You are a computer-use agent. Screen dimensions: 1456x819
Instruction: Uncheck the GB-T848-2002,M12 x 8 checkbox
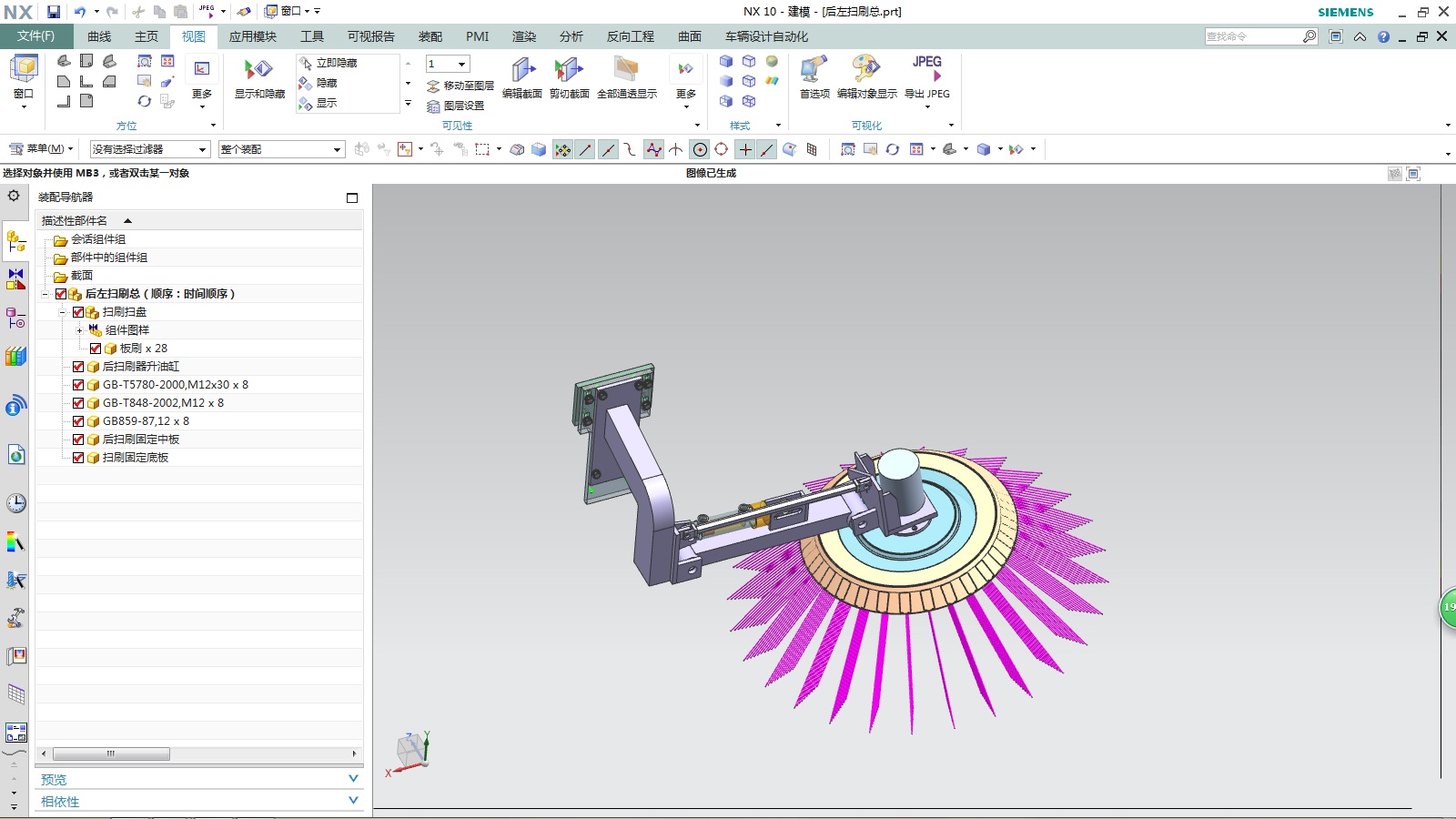tap(78, 403)
